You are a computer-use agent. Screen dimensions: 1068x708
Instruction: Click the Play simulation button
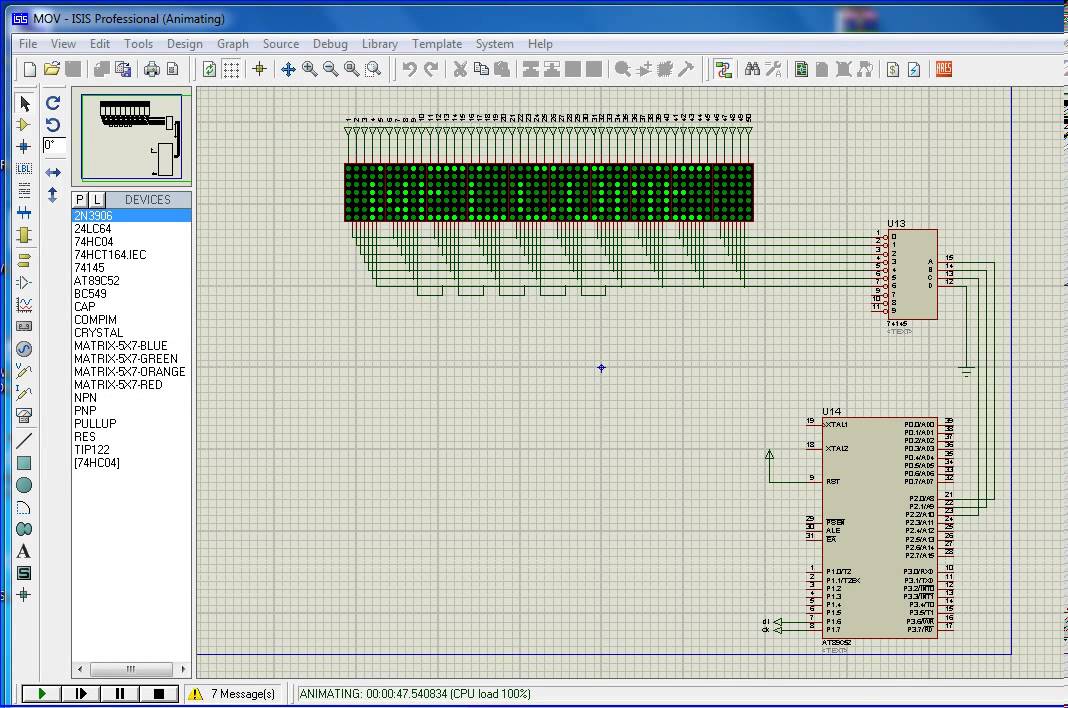tap(42, 694)
